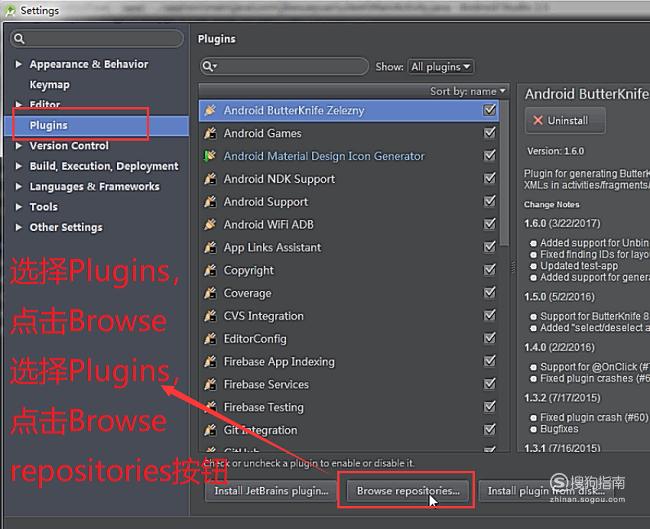Click the settings search field
The height and width of the screenshot is (529, 650).
pyautogui.click(x=97, y=39)
